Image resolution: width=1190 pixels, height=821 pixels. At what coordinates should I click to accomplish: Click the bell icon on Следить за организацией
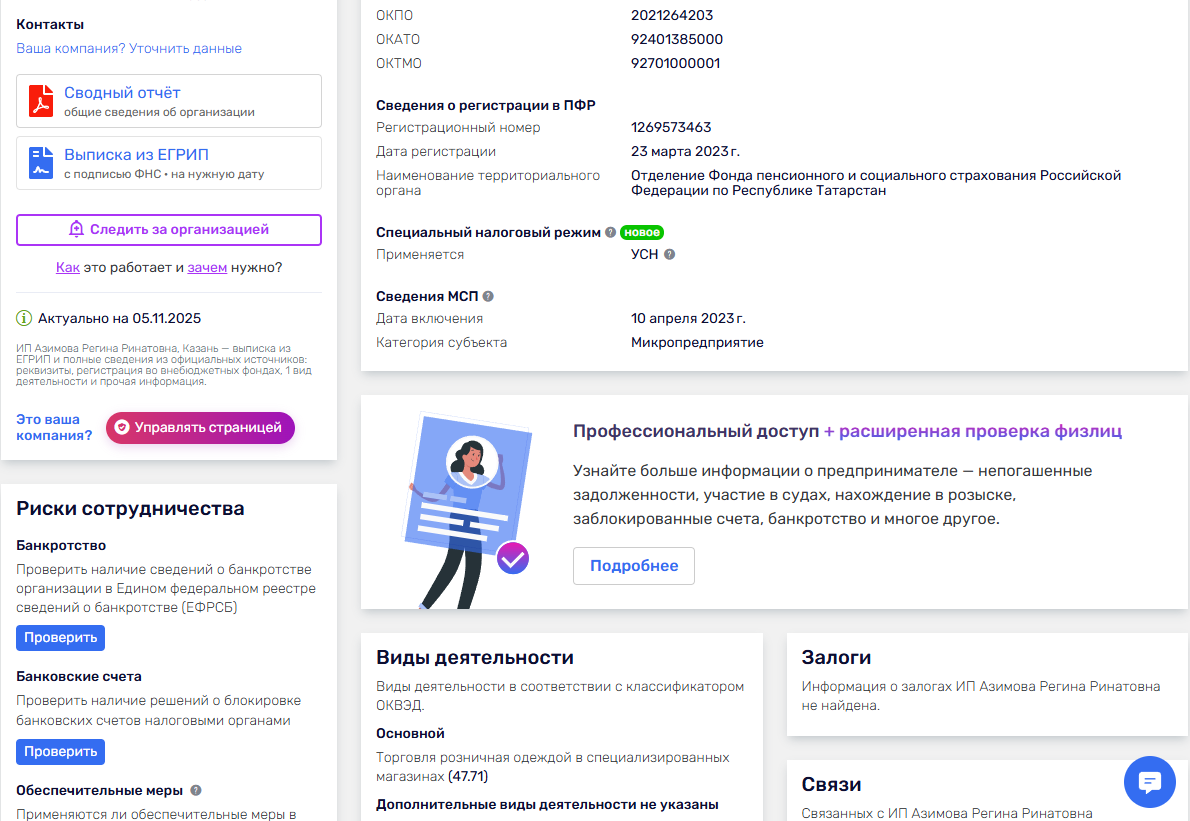[x=76, y=230]
